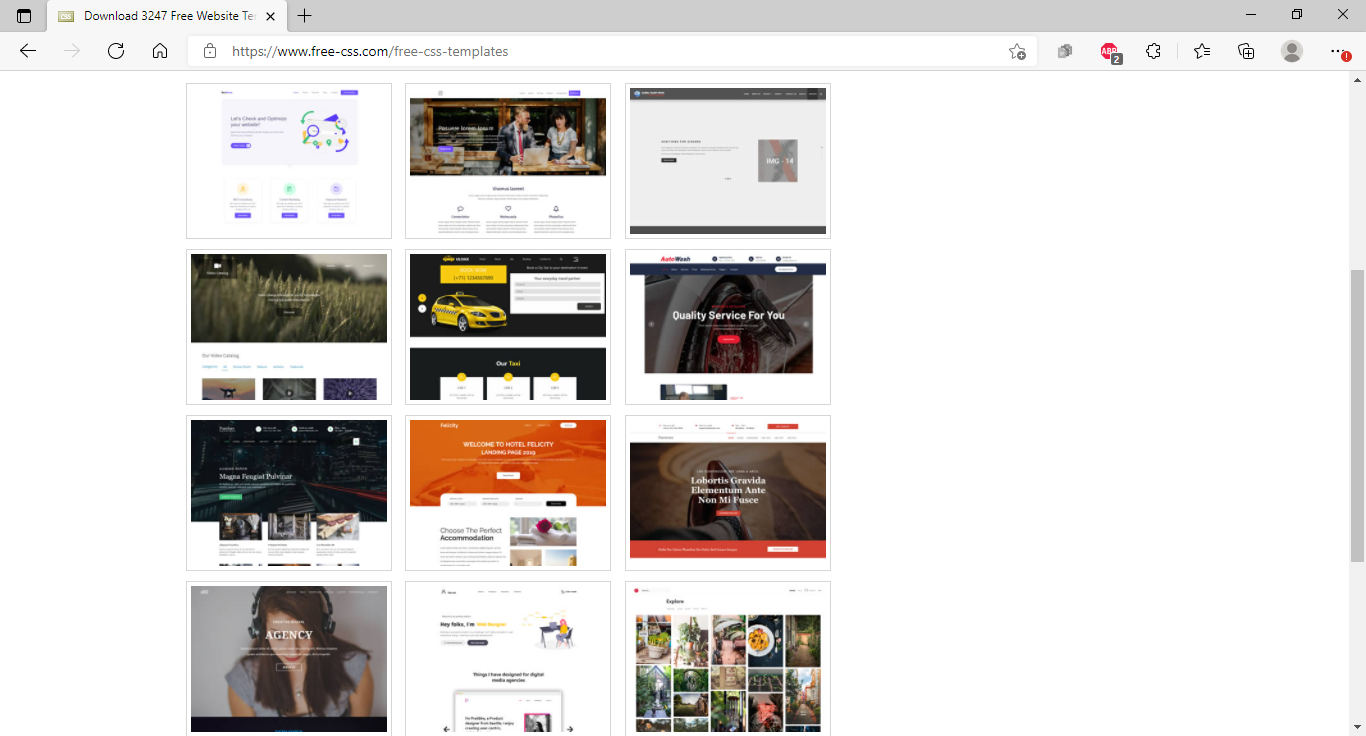Open the browser home page
The width and height of the screenshot is (1366, 736).
(x=159, y=51)
